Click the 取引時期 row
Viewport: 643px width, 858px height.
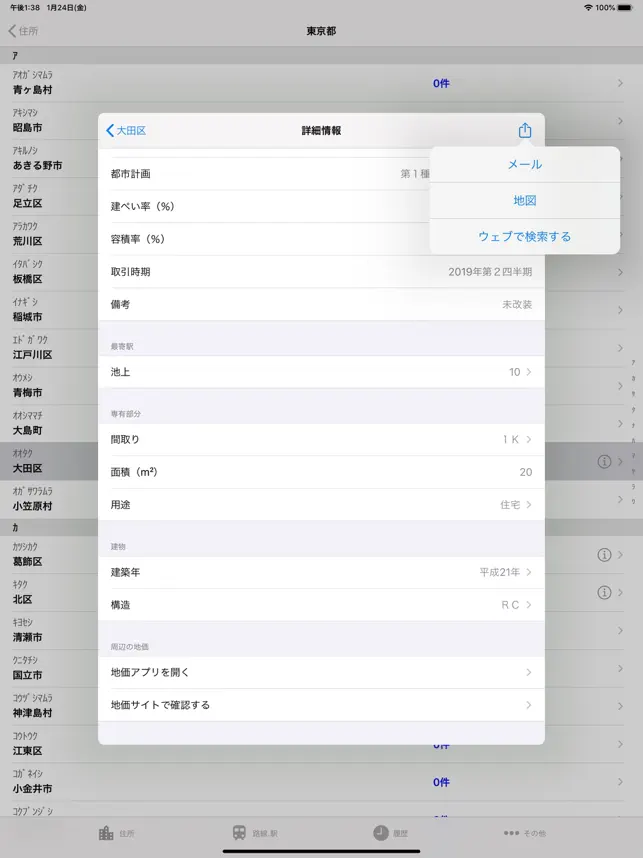[x=321, y=272]
